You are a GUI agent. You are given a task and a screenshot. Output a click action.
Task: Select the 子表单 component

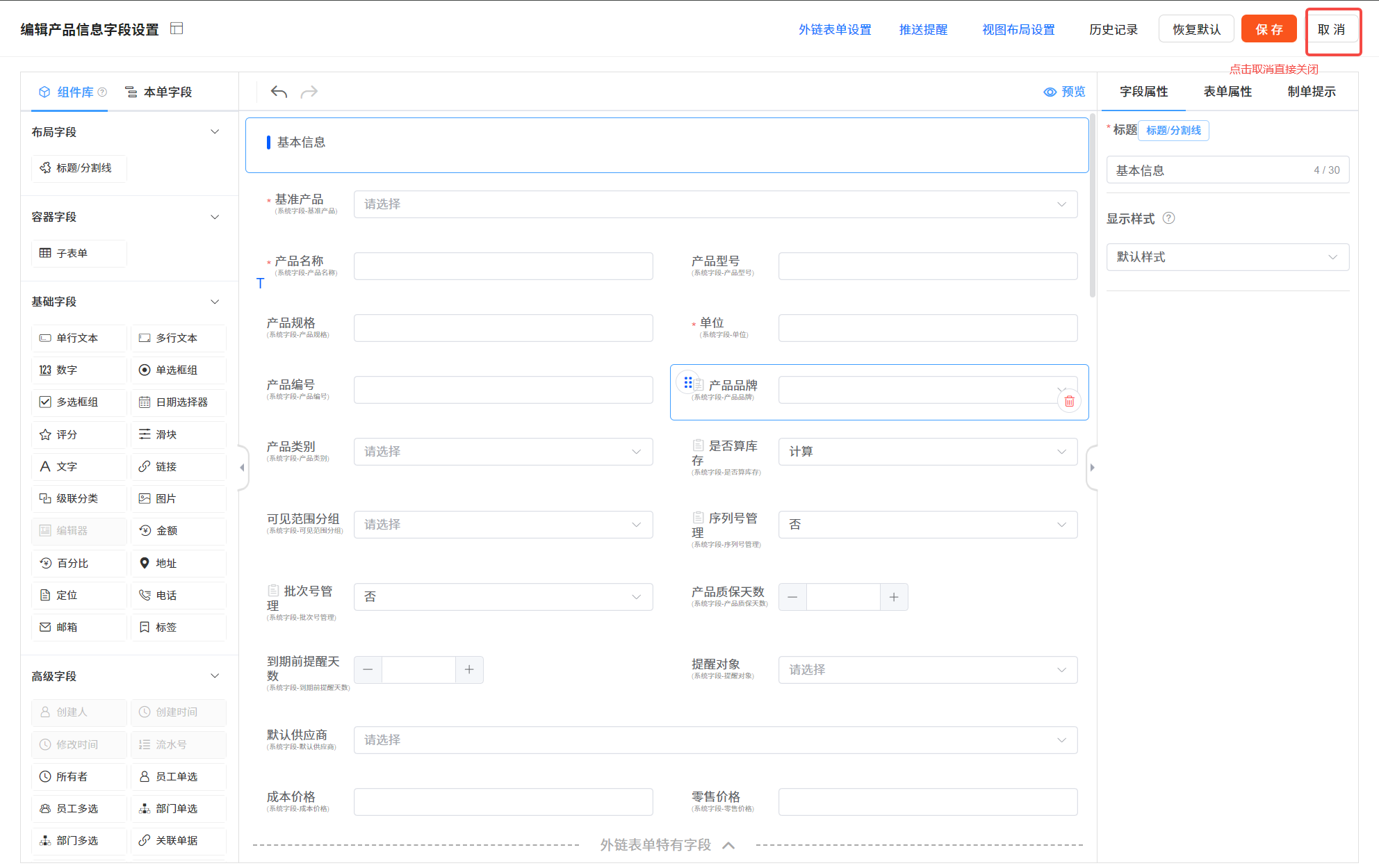[x=79, y=253]
